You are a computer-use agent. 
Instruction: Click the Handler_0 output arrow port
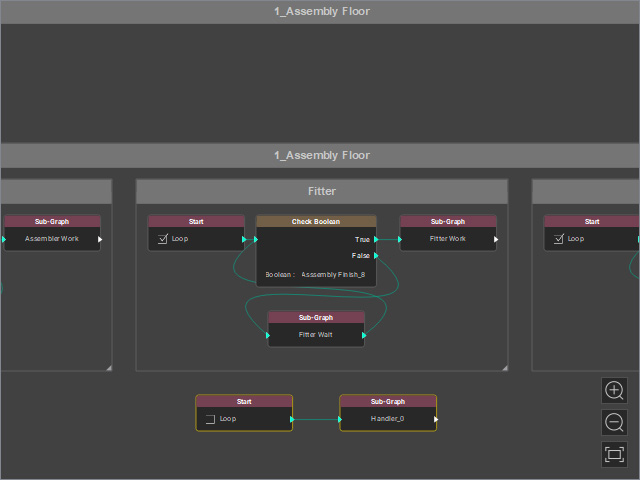pos(436,419)
